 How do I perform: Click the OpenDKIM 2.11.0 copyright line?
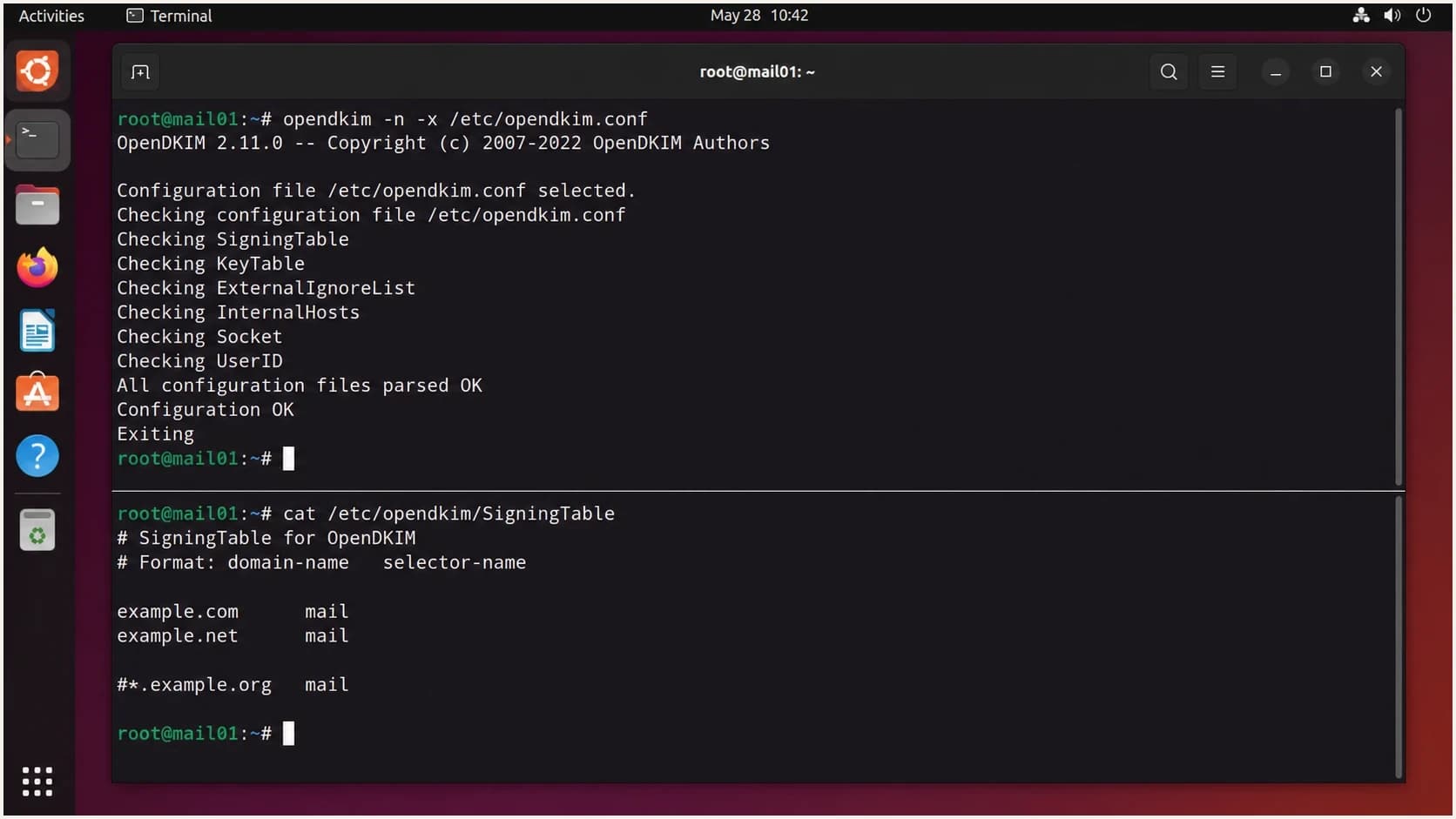pos(443,144)
